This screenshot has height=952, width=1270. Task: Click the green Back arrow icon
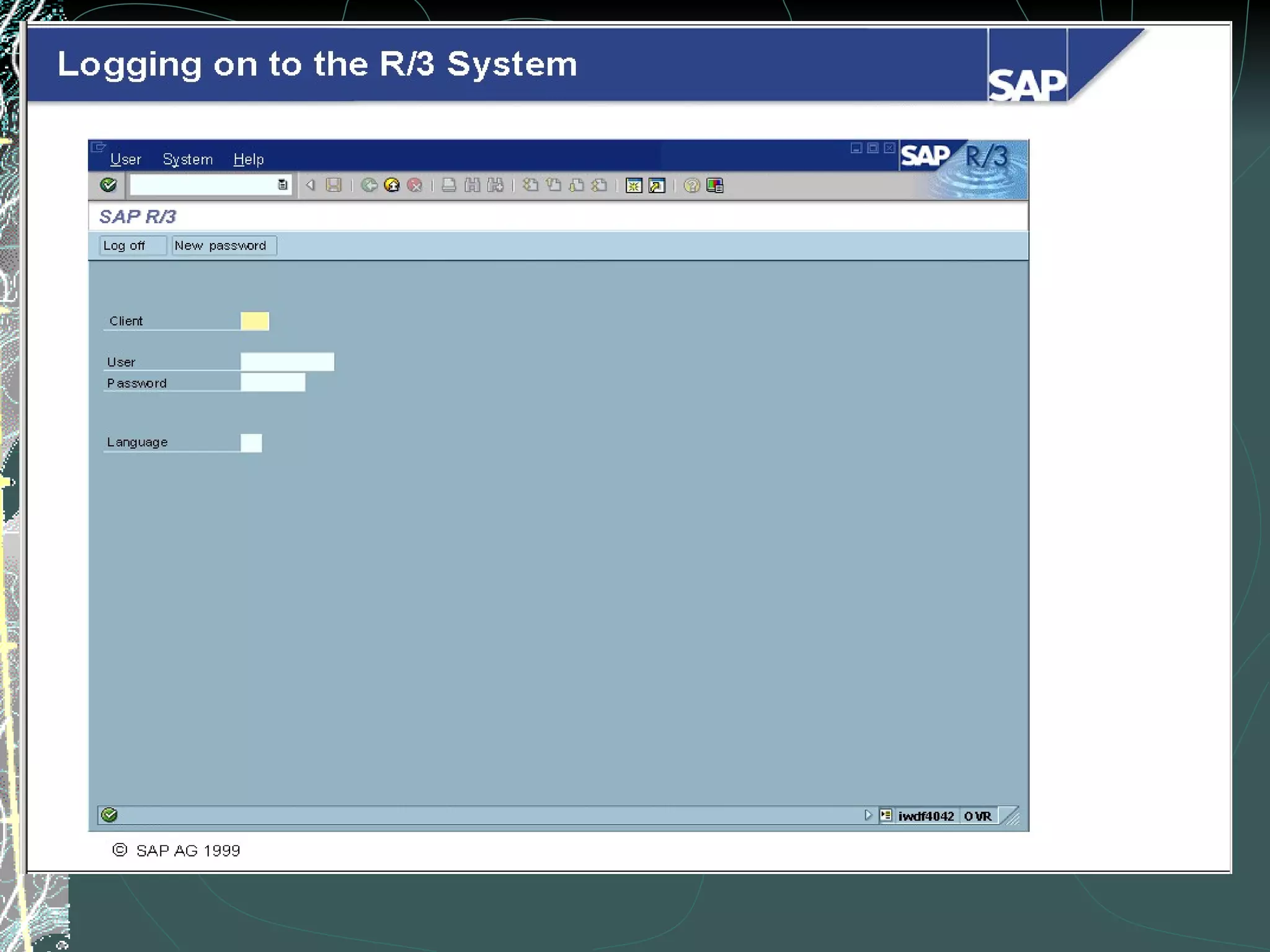click(x=370, y=185)
